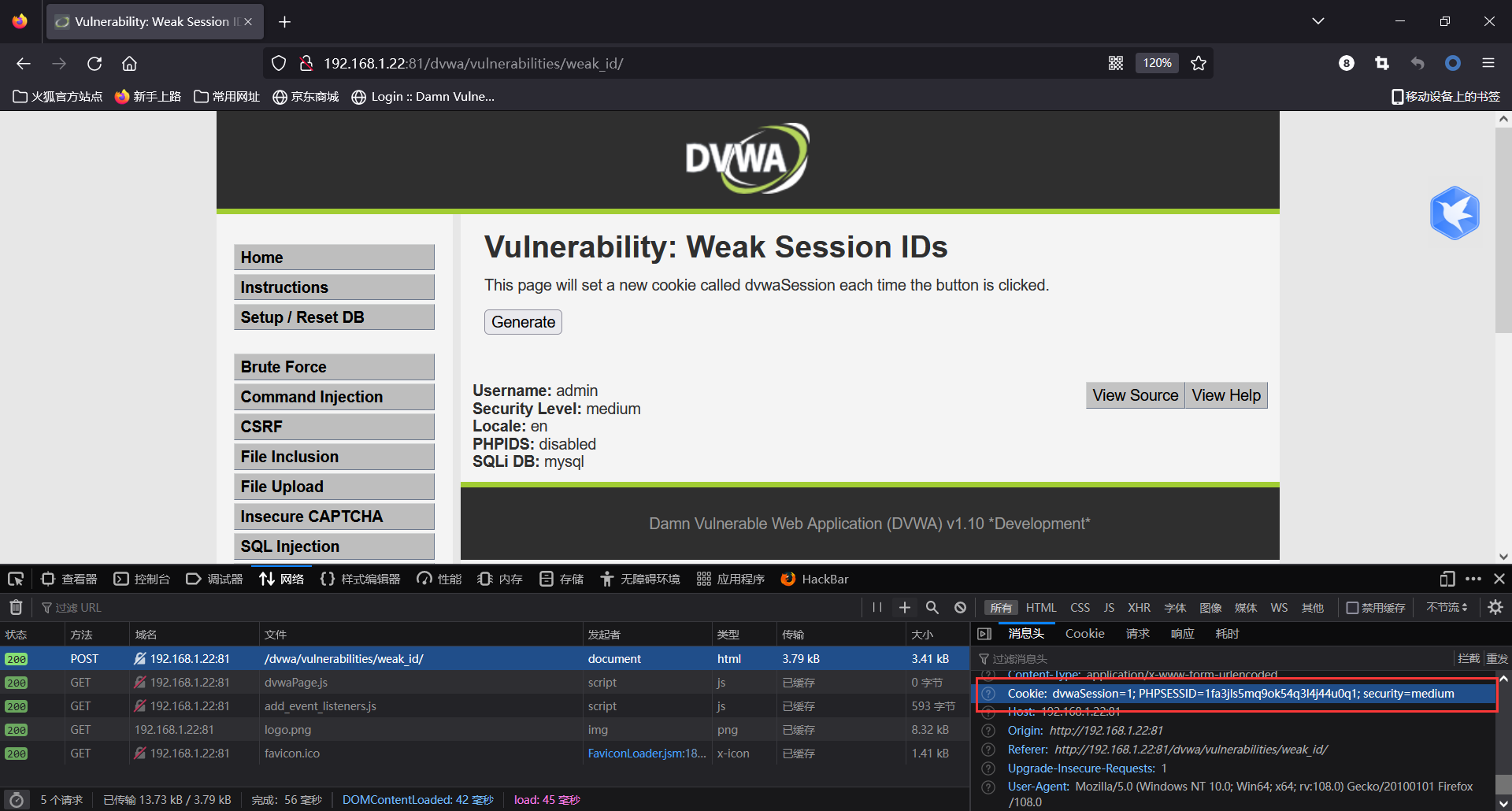Filter requests by 字体
This screenshot has height=811, width=1512.
pyautogui.click(x=1175, y=608)
